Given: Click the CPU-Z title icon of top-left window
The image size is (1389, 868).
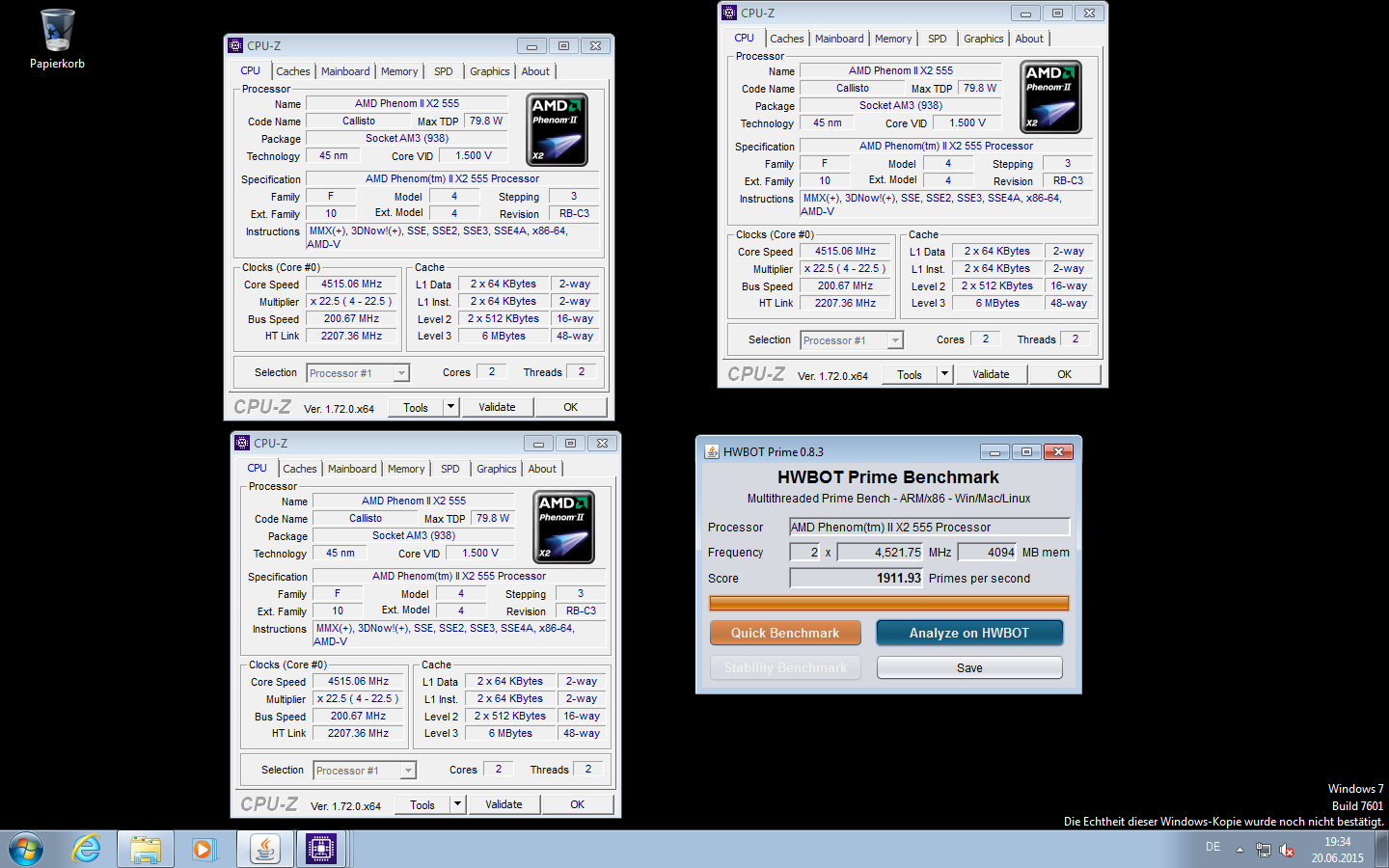Looking at the screenshot, I should (x=235, y=45).
